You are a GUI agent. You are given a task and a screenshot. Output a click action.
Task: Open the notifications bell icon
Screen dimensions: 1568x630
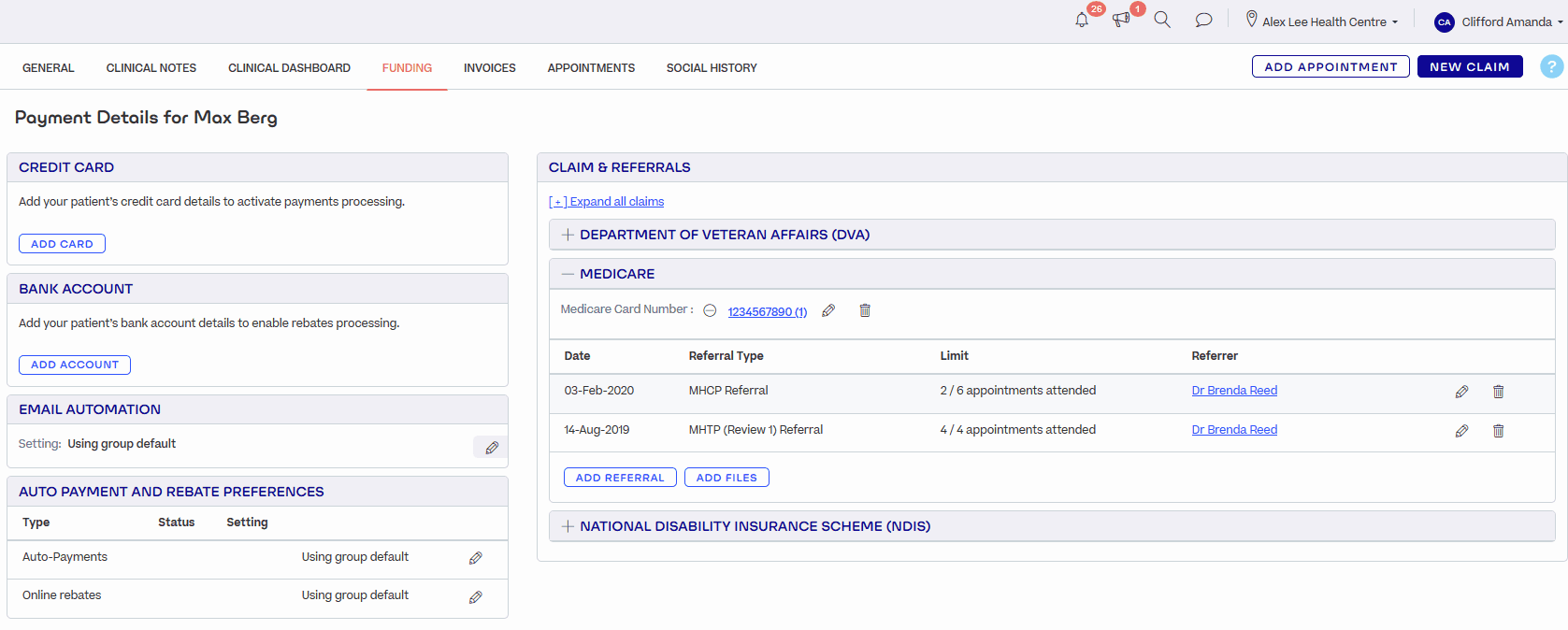point(1082,21)
